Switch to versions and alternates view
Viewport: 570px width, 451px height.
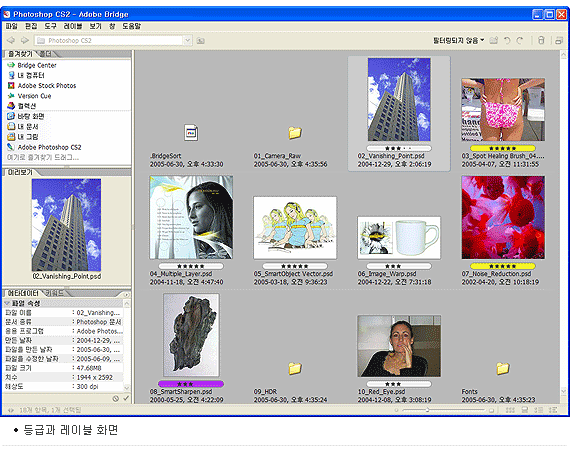553,410
